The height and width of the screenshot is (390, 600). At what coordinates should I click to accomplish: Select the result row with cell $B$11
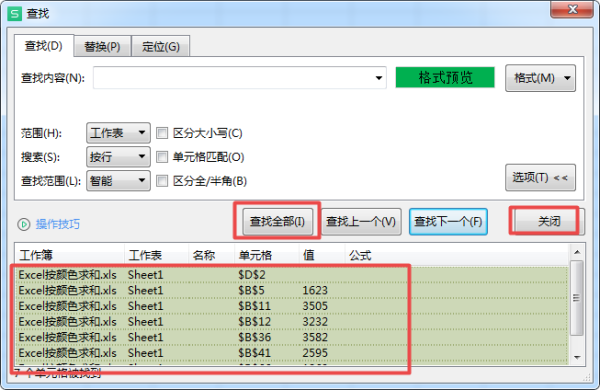[292, 306]
